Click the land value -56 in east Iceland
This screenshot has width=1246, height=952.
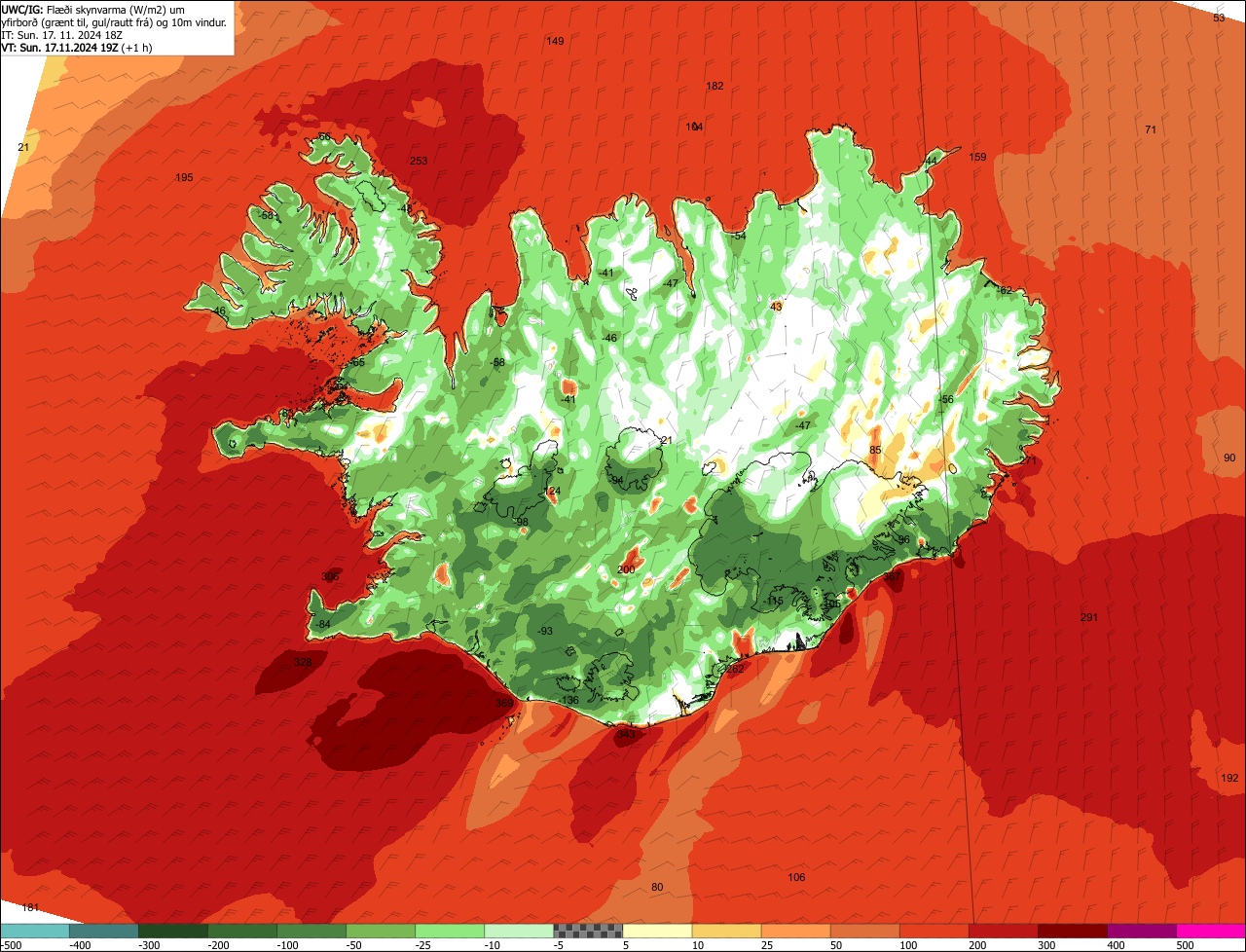pyautogui.click(x=945, y=399)
